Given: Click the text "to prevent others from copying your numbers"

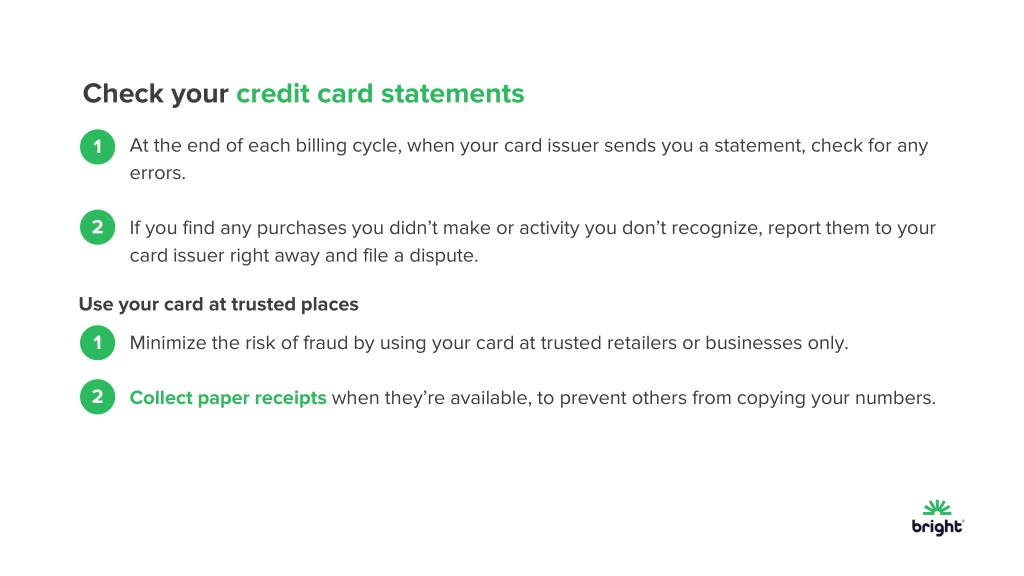Looking at the screenshot, I should [x=736, y=398].
